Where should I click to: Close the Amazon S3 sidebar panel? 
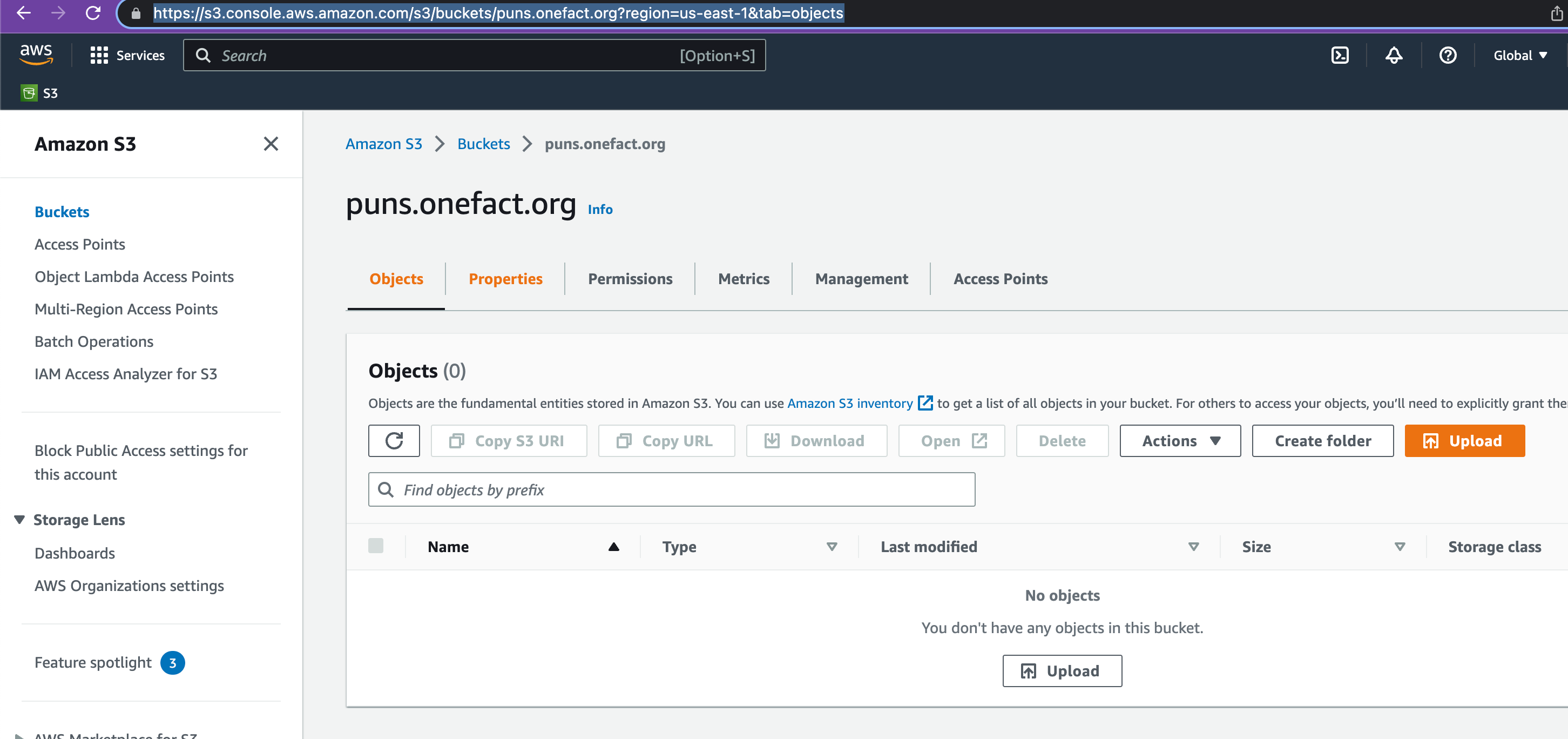pyautogui.click(x=271, y=144)
